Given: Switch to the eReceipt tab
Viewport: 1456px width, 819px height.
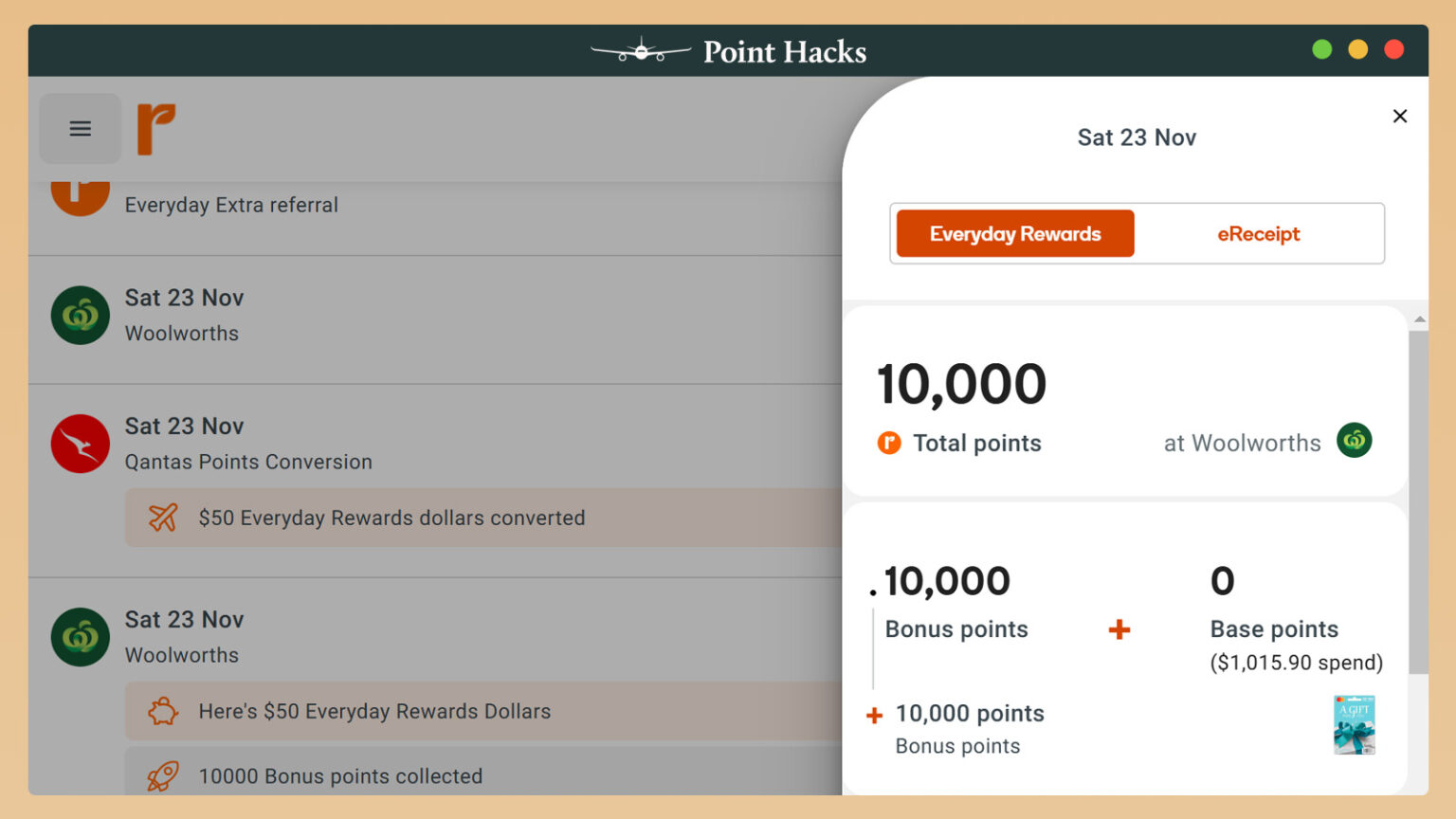Looking at the screenshot, I should (x=1260, y=233).
